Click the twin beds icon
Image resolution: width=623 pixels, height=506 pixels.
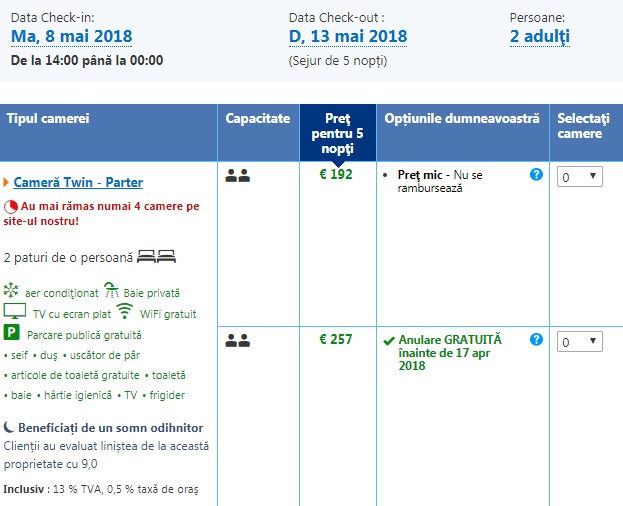156,256
